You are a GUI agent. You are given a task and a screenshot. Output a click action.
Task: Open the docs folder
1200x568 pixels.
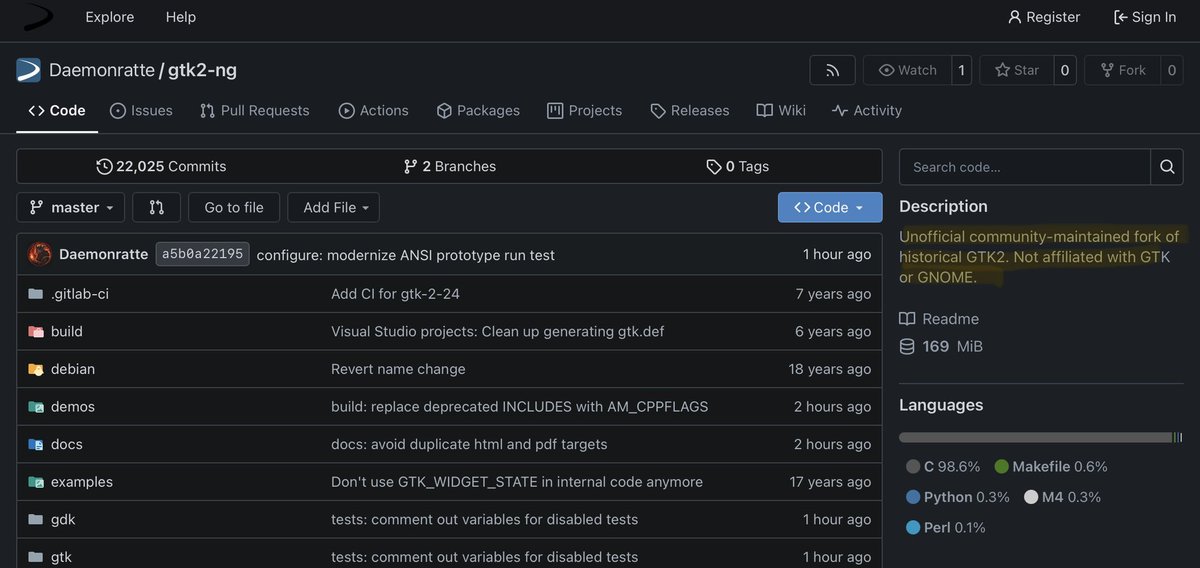[67, 444]
